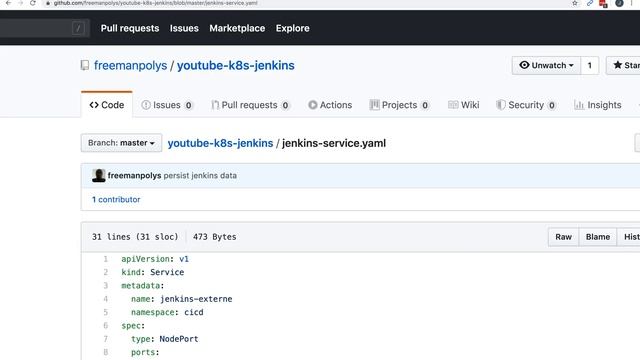Click the link extension icon in the browser bar
The image size is (640, 360).
click(590, 3)
